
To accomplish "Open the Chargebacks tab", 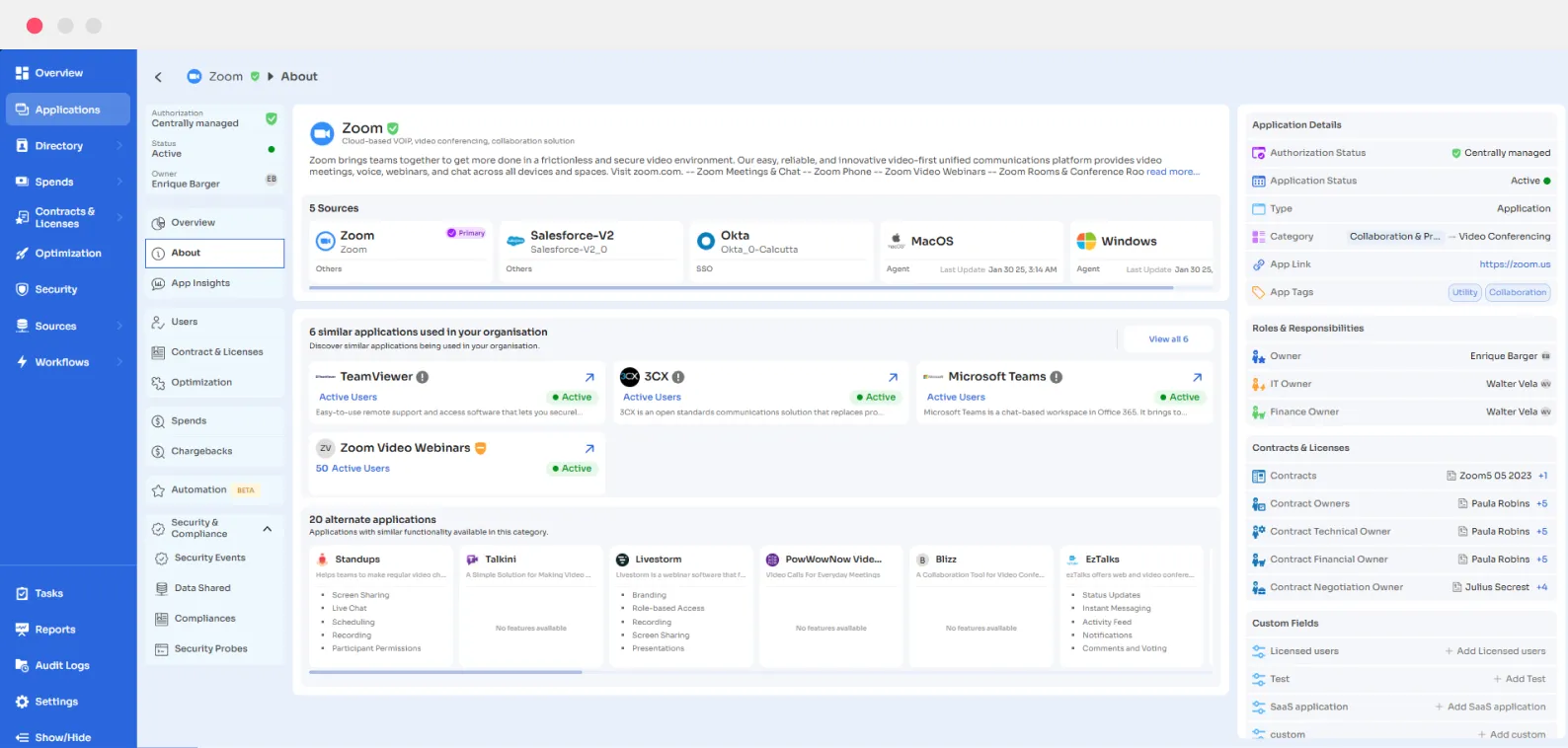I will pyautogui.click(x=214, y=451).
